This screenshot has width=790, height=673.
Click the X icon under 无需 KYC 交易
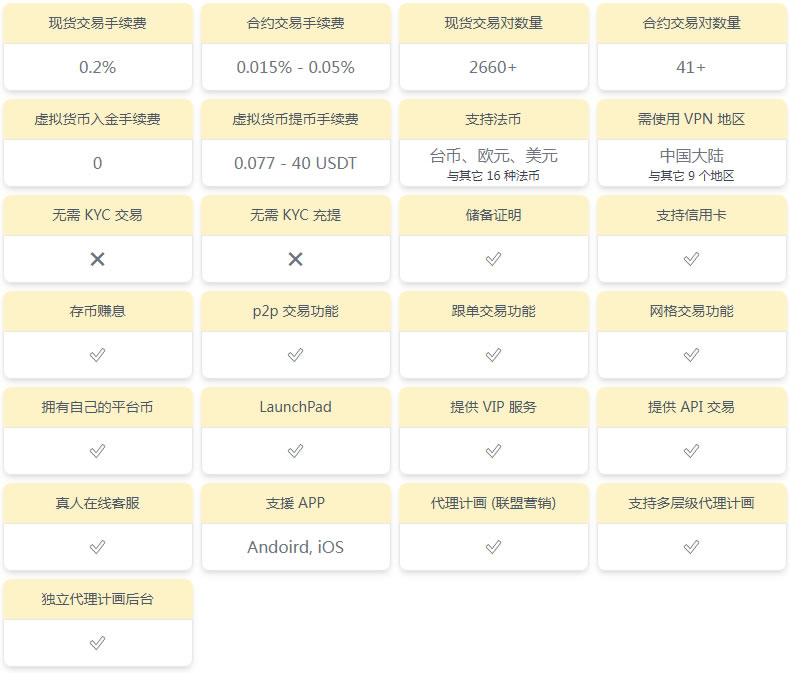coord(97,259)
